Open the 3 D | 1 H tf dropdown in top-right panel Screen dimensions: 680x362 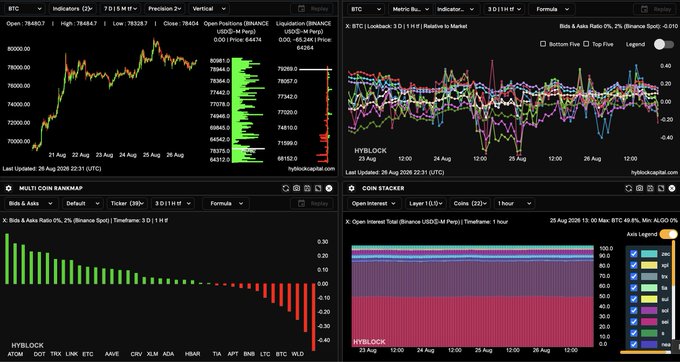[x=503, y=9]
